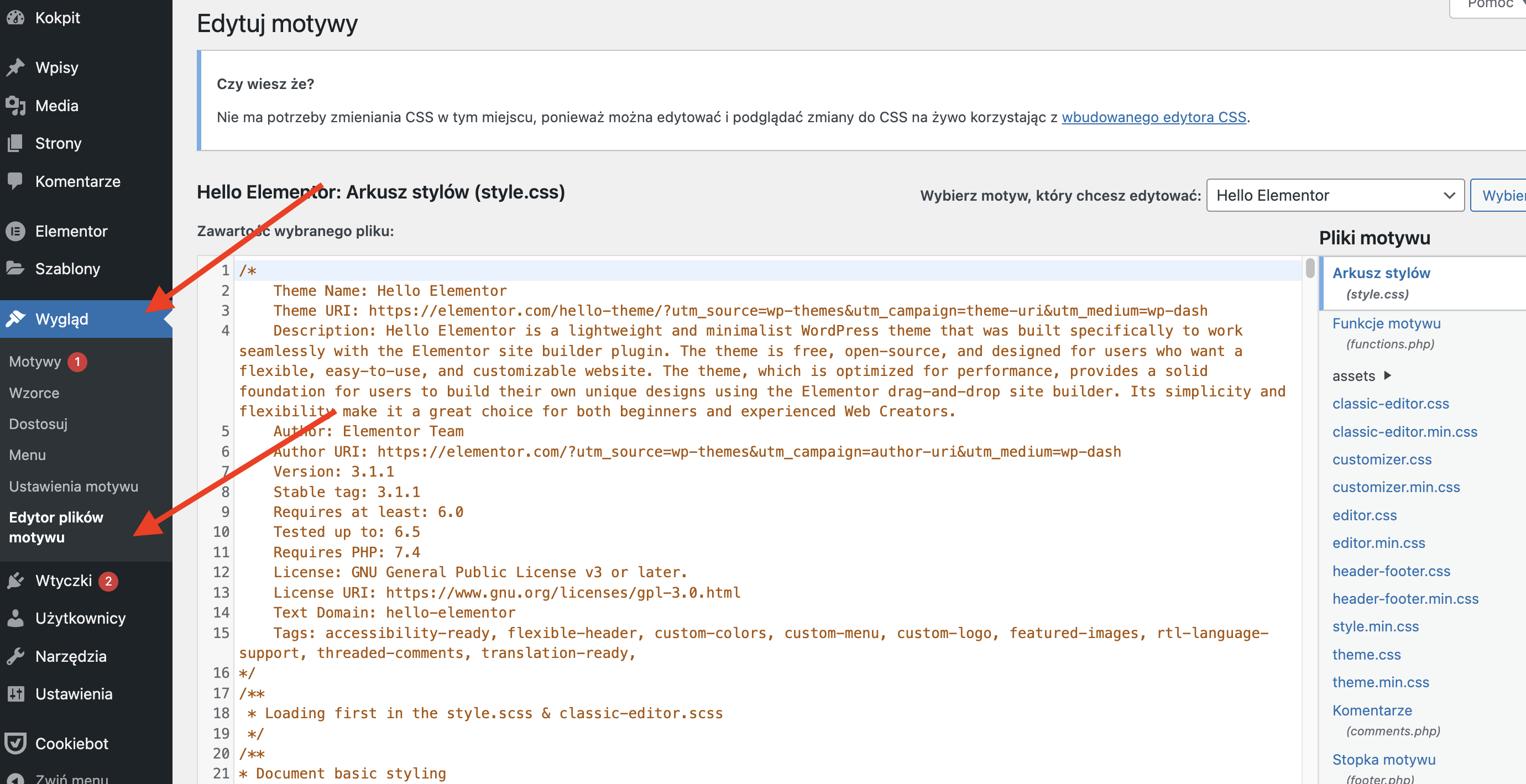Viewport: 1526px width, 784px height.
Task: Open classic-editor.min.css file
Action: pos(1404,432)
